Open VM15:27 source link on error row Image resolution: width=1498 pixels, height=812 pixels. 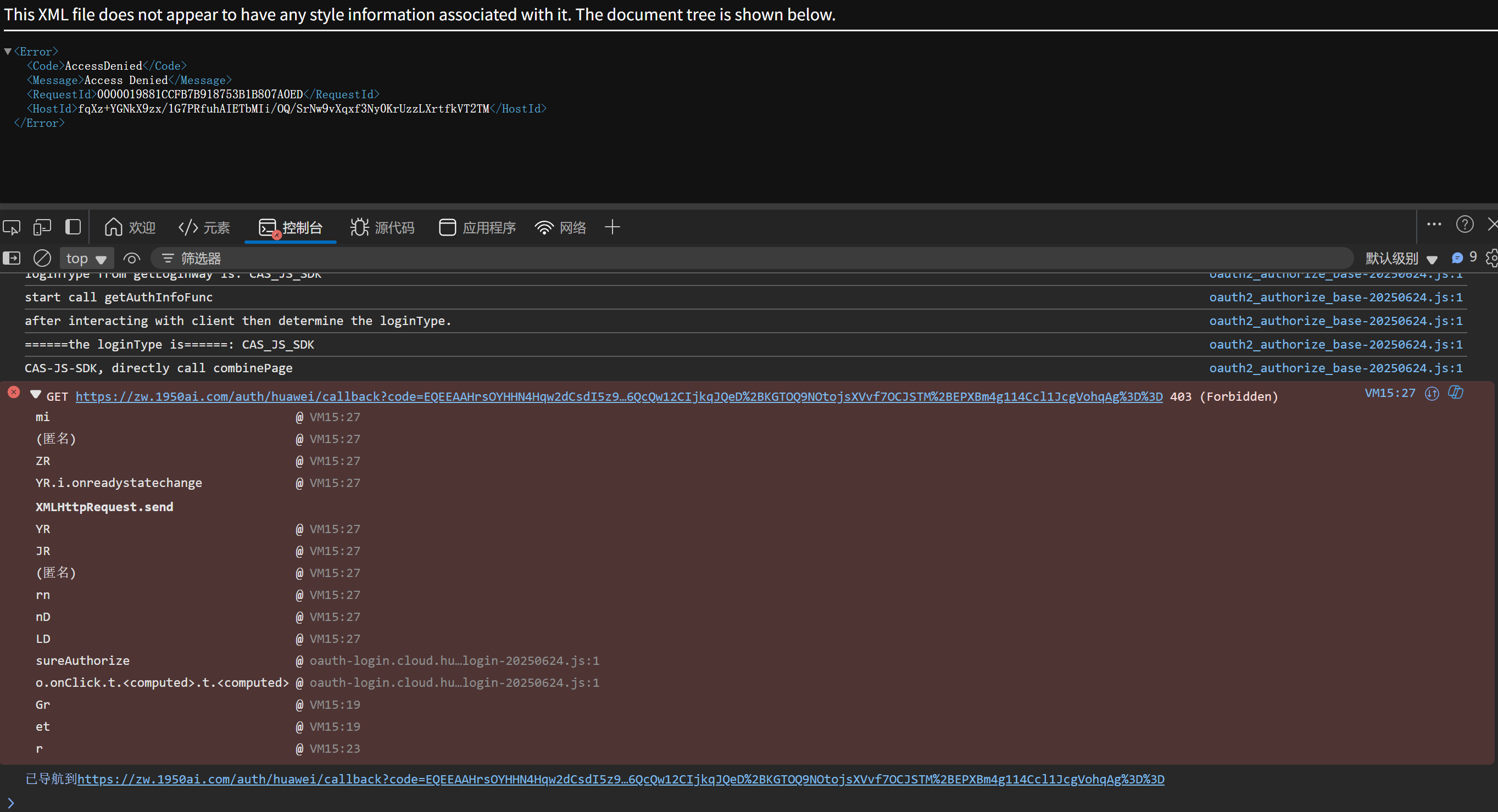1389,393
